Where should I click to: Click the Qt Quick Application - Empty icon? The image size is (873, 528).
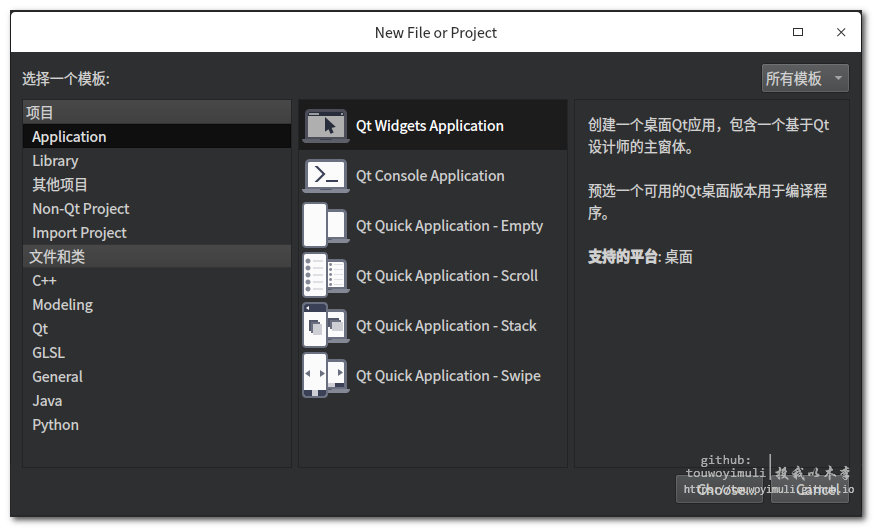point(326,226)
